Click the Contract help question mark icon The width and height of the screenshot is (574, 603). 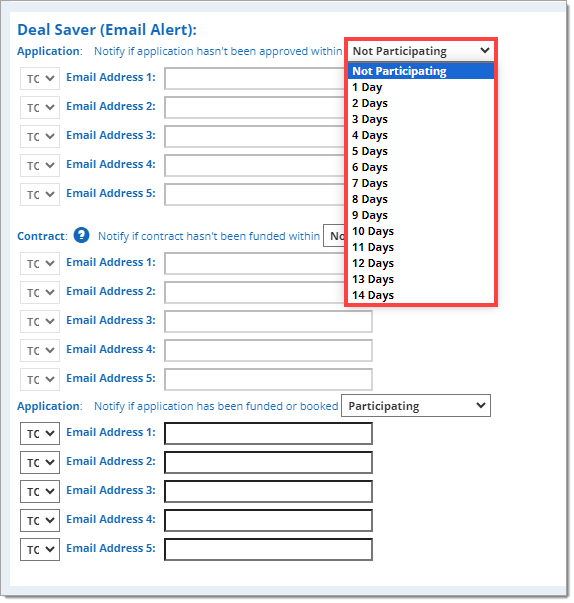click(x=82, y=235)
